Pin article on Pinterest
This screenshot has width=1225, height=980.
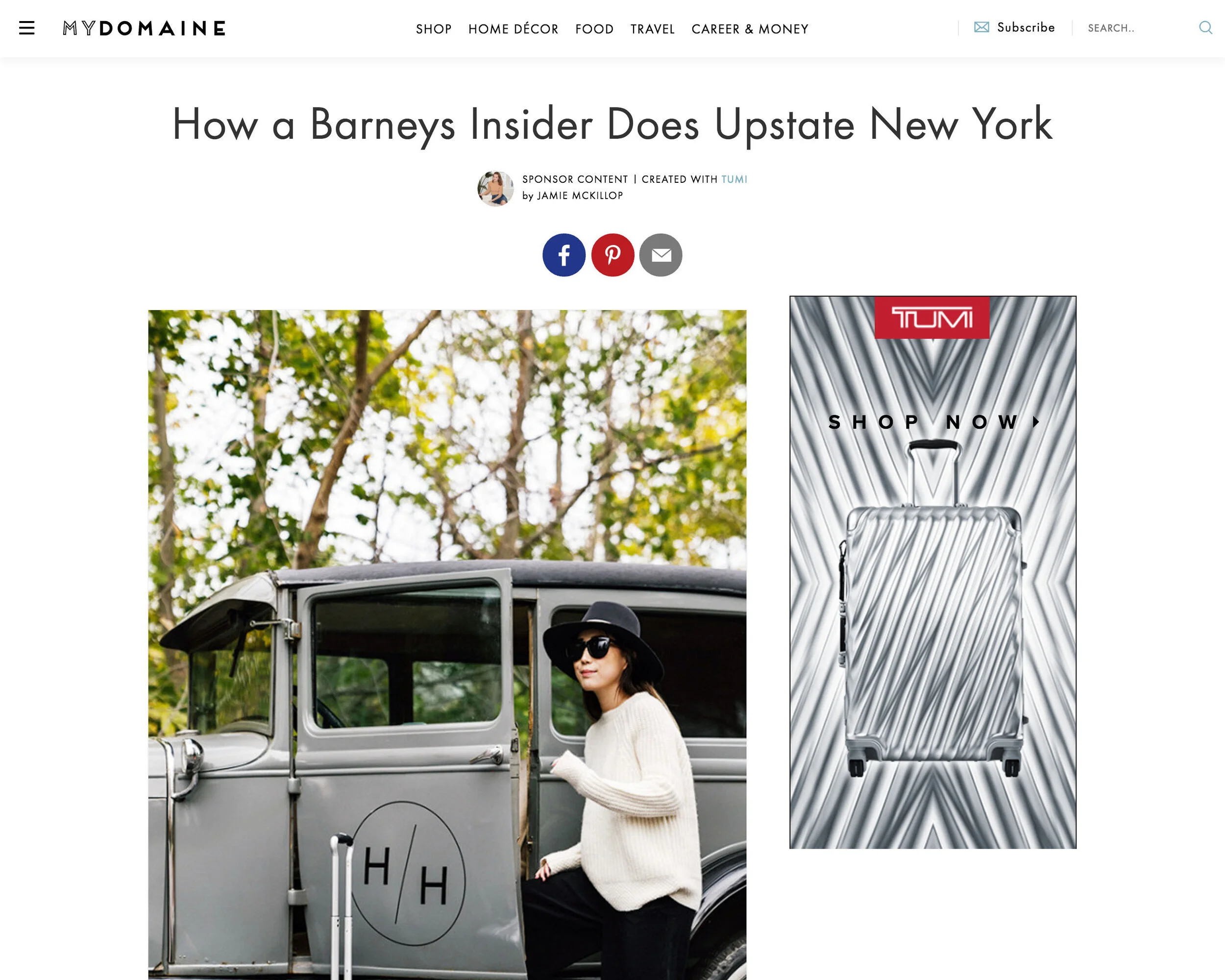[x=612, y=255]
